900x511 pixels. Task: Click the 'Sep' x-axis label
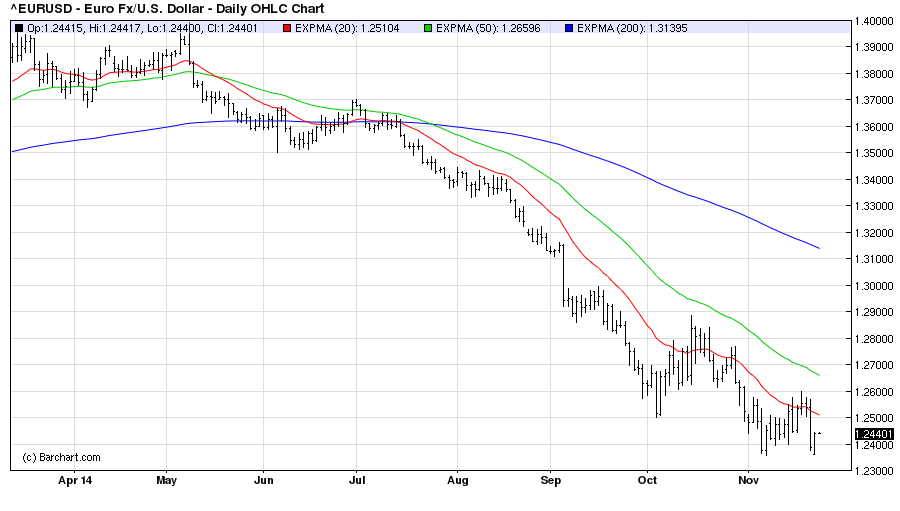550,480
